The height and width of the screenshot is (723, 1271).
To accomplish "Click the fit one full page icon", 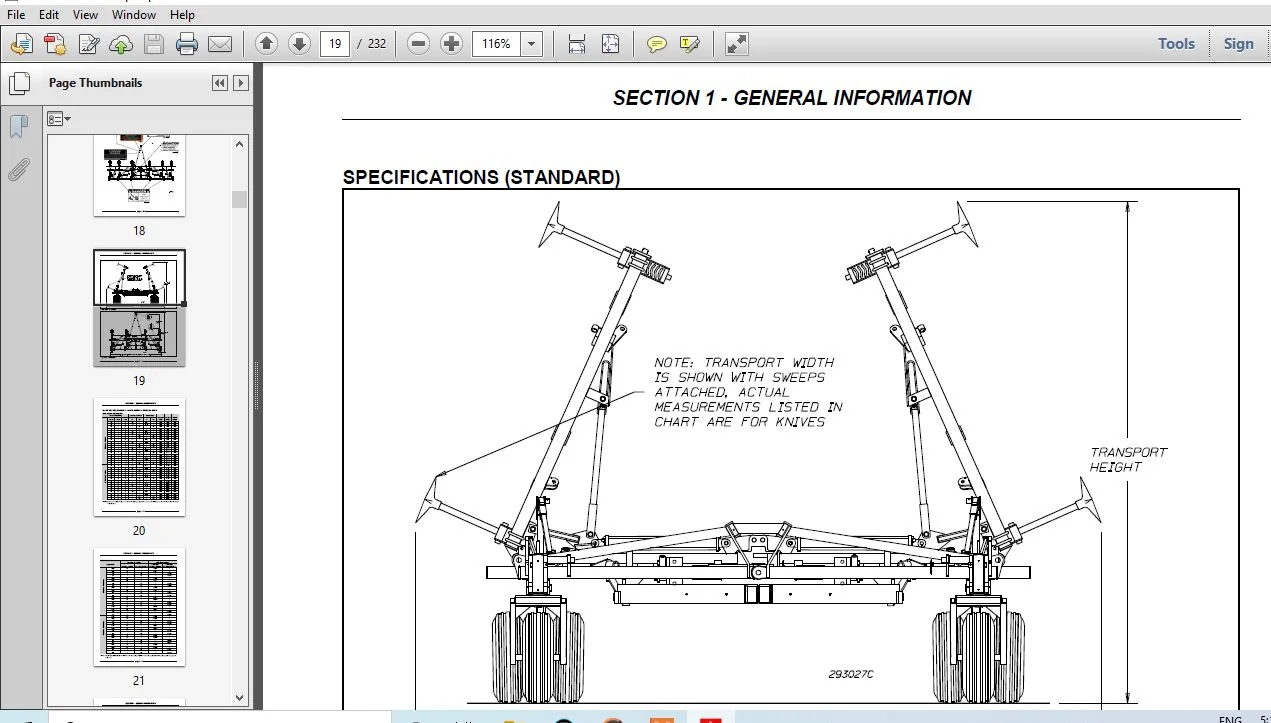I will click(x=611, y=44).
